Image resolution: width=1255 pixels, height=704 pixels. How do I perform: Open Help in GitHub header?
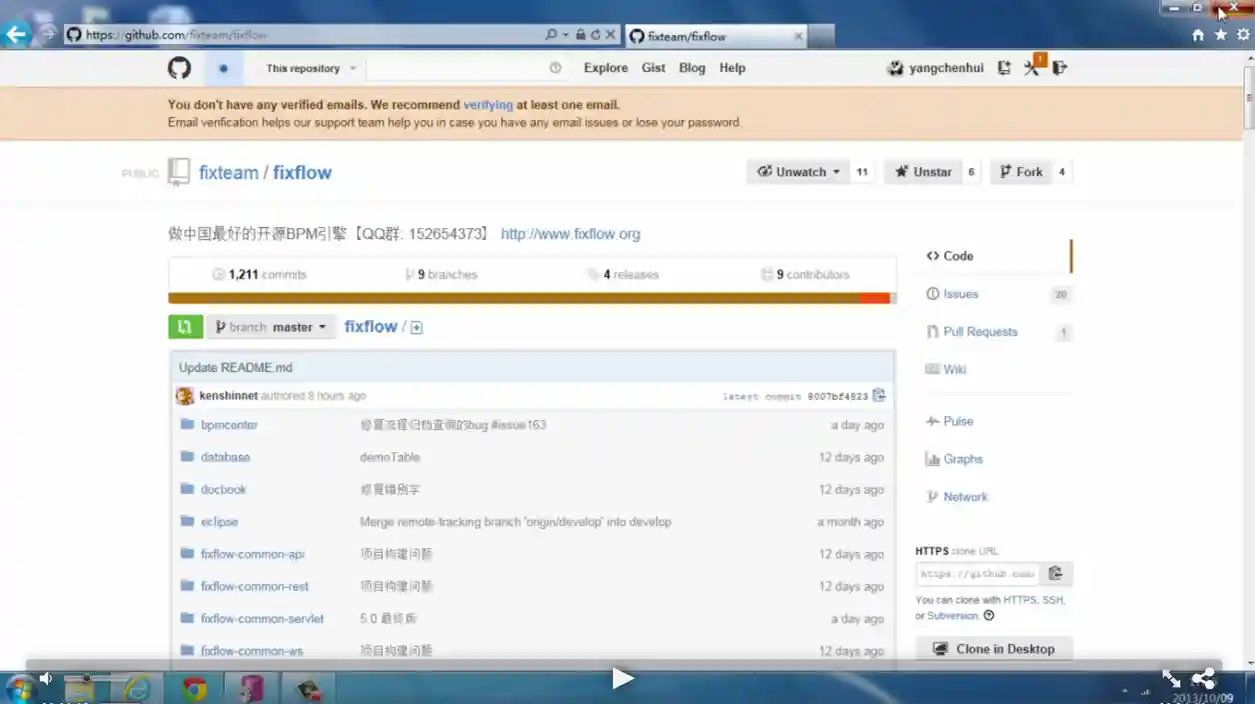click(x=732, y=68)
